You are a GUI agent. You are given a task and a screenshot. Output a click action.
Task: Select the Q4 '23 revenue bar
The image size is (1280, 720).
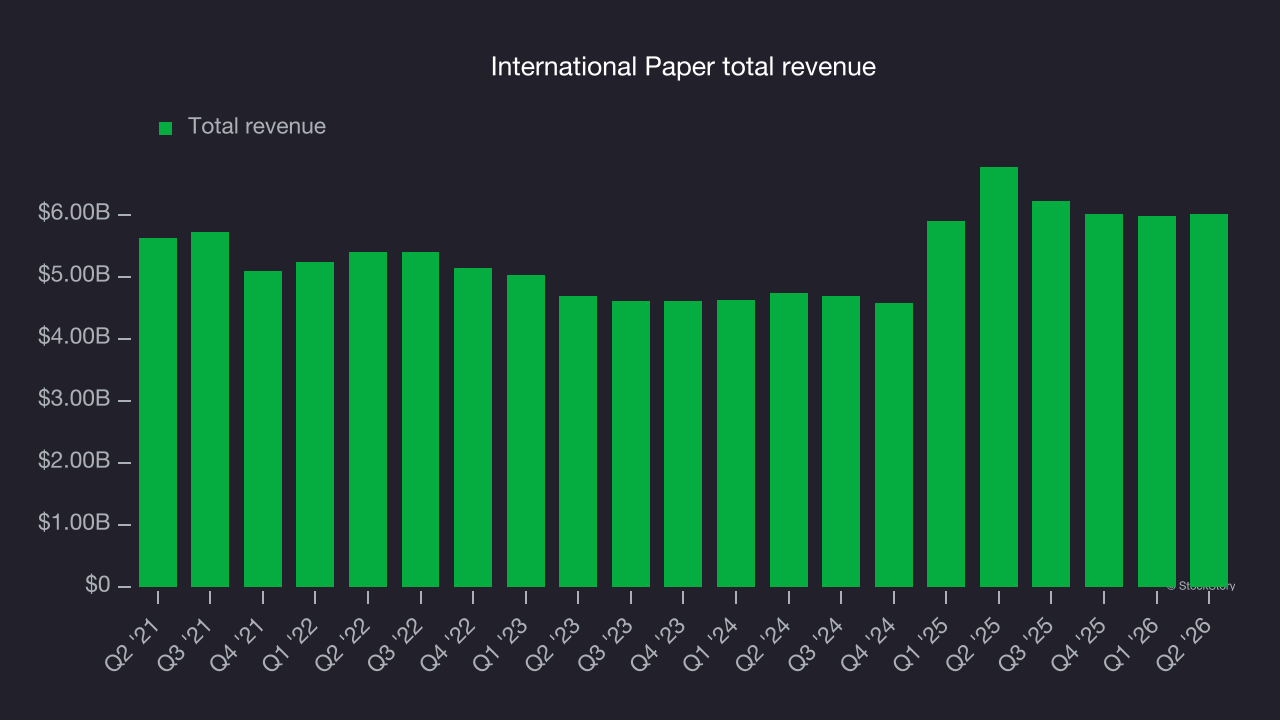pyautogui.click(x=683, y=444)
